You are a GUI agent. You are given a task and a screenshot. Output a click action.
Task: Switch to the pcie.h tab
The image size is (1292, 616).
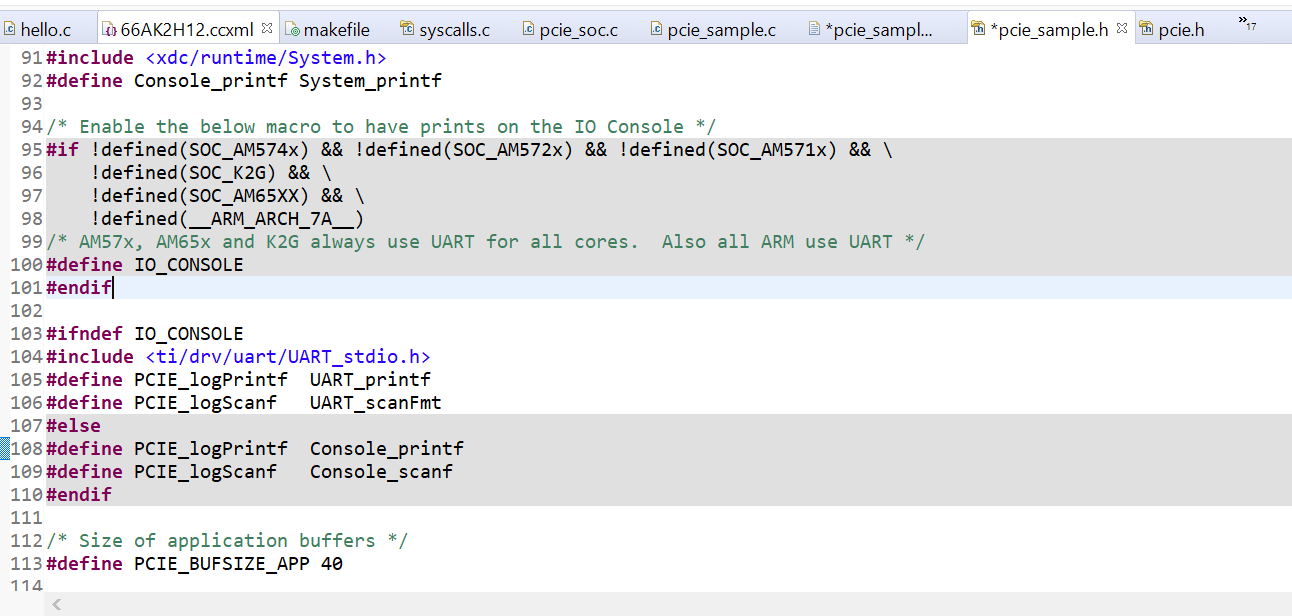pyautogui.click(x=1180, y=29)
